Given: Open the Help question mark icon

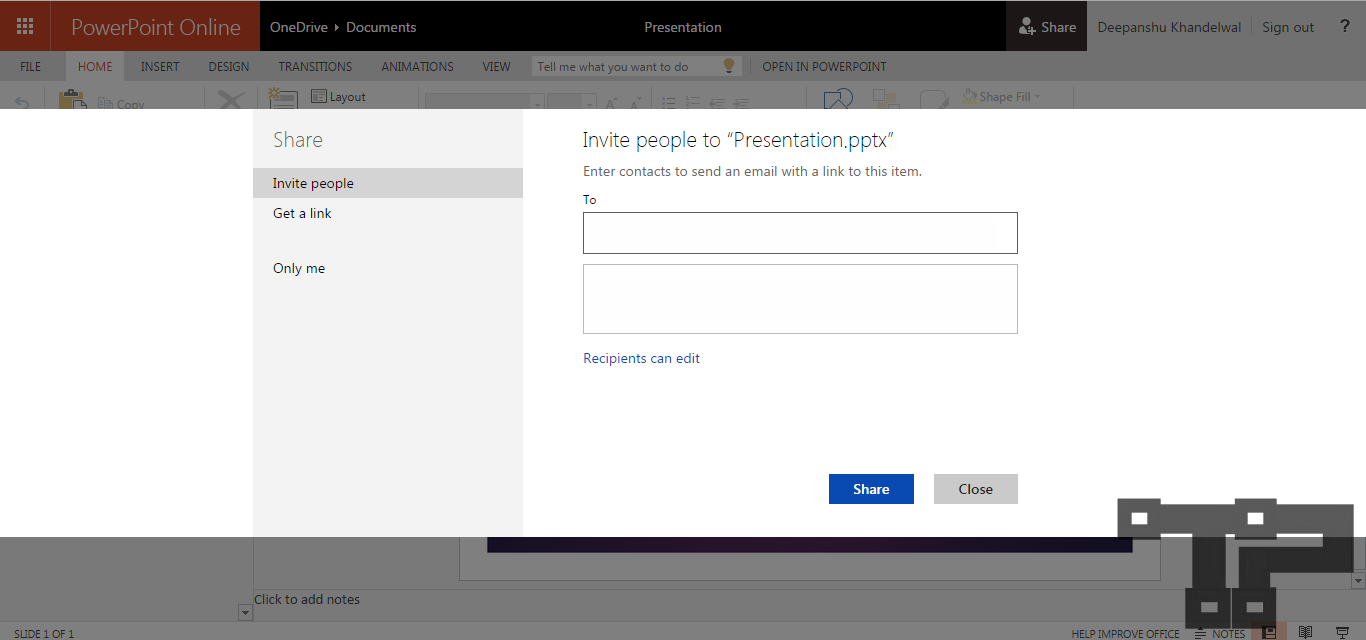Looking at the screenshot, I should [1345, 27].
